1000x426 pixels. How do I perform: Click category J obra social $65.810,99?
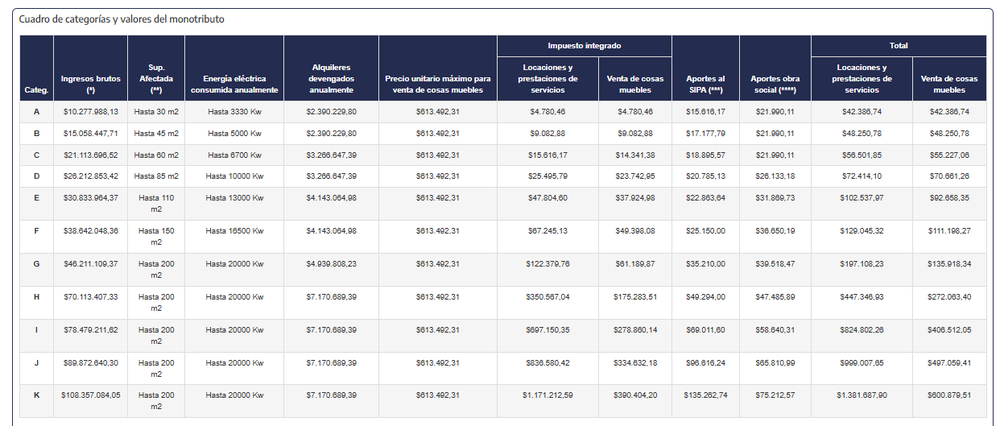[775, 363]
